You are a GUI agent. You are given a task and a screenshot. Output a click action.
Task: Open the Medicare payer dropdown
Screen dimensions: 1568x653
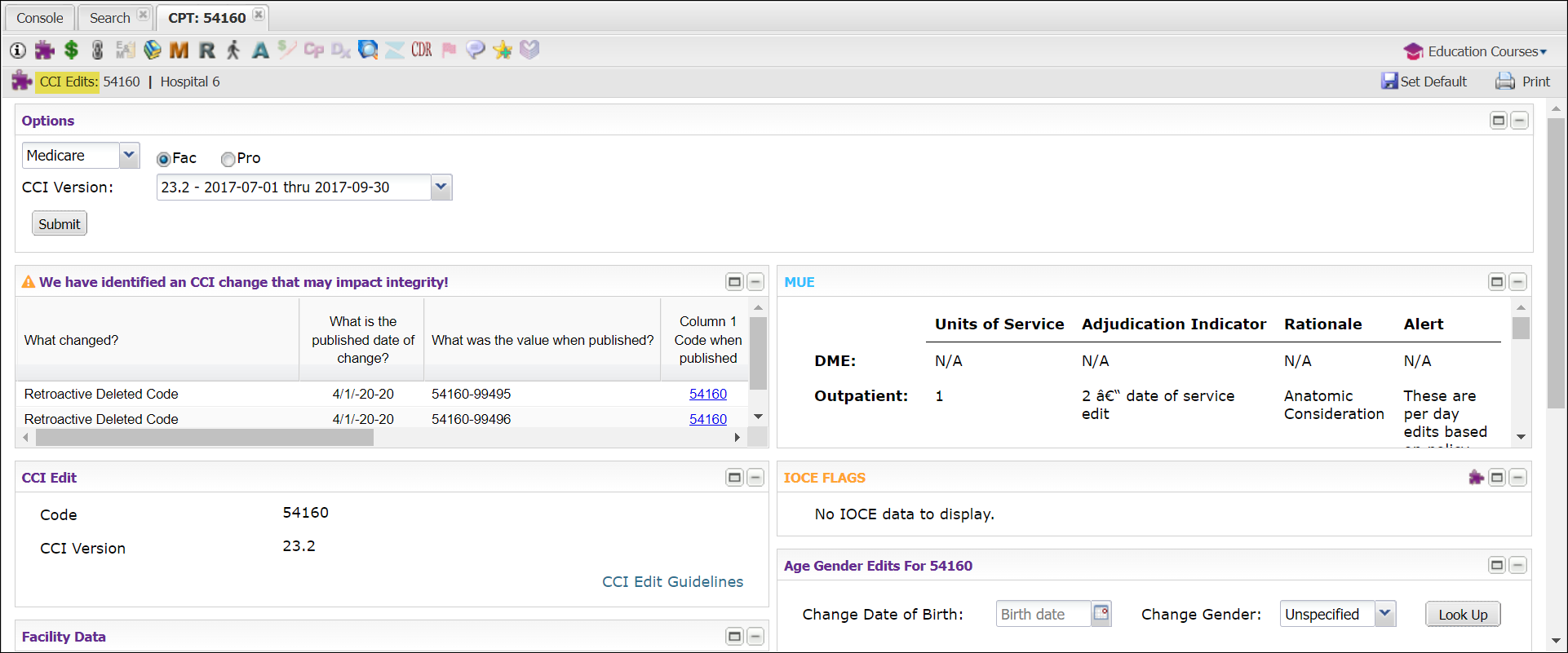click(129, 155)
